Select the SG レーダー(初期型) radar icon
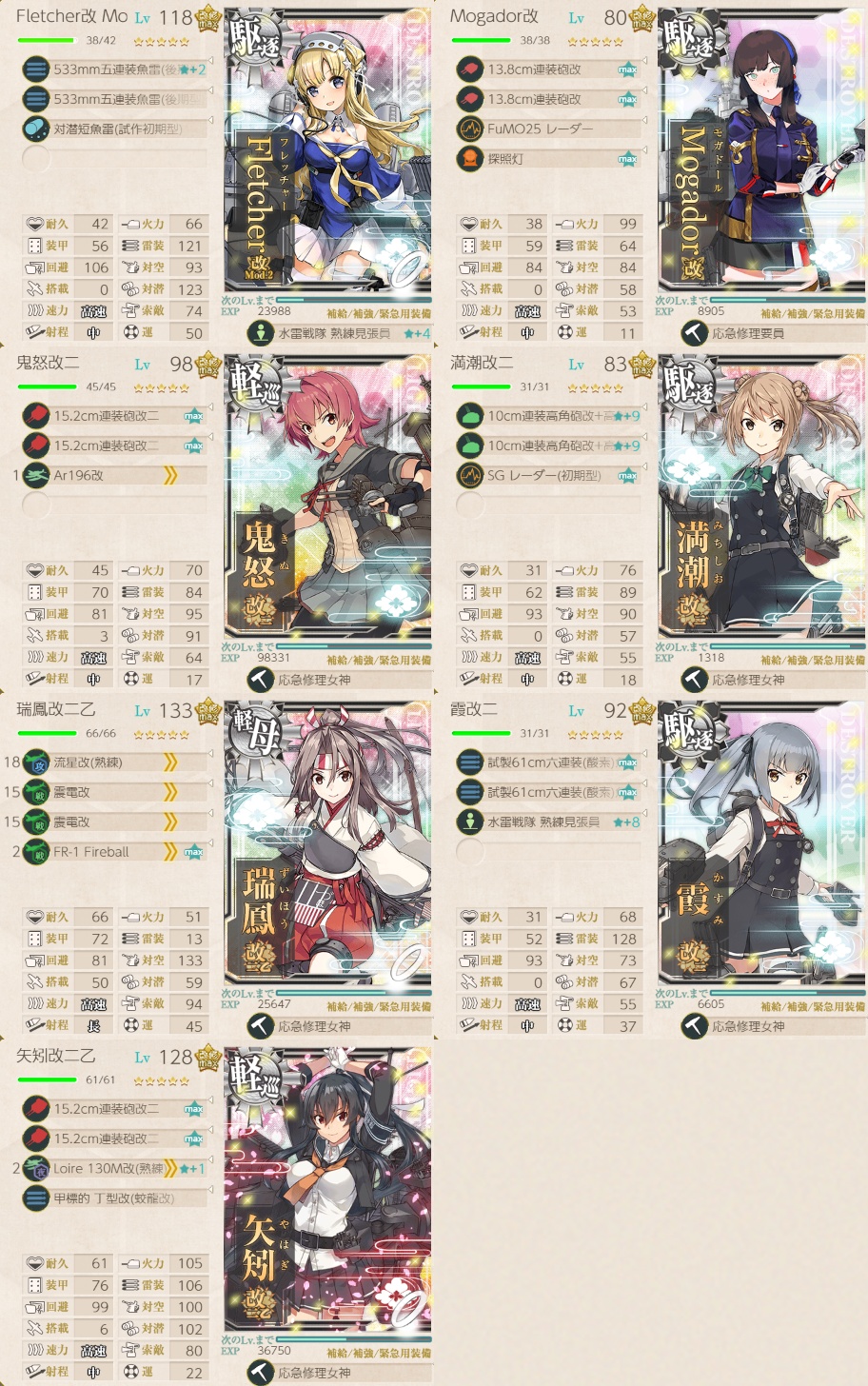 point(469,475)
